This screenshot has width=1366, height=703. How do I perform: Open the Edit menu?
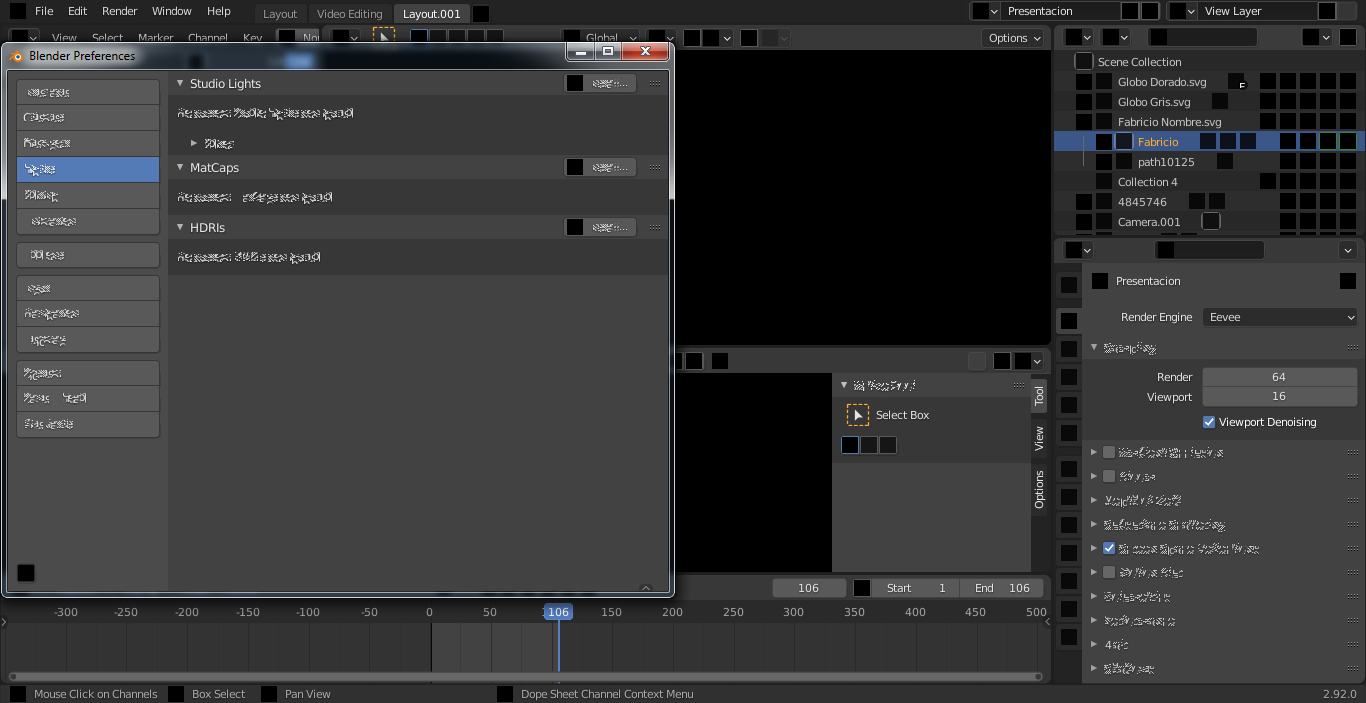[77, 11]
